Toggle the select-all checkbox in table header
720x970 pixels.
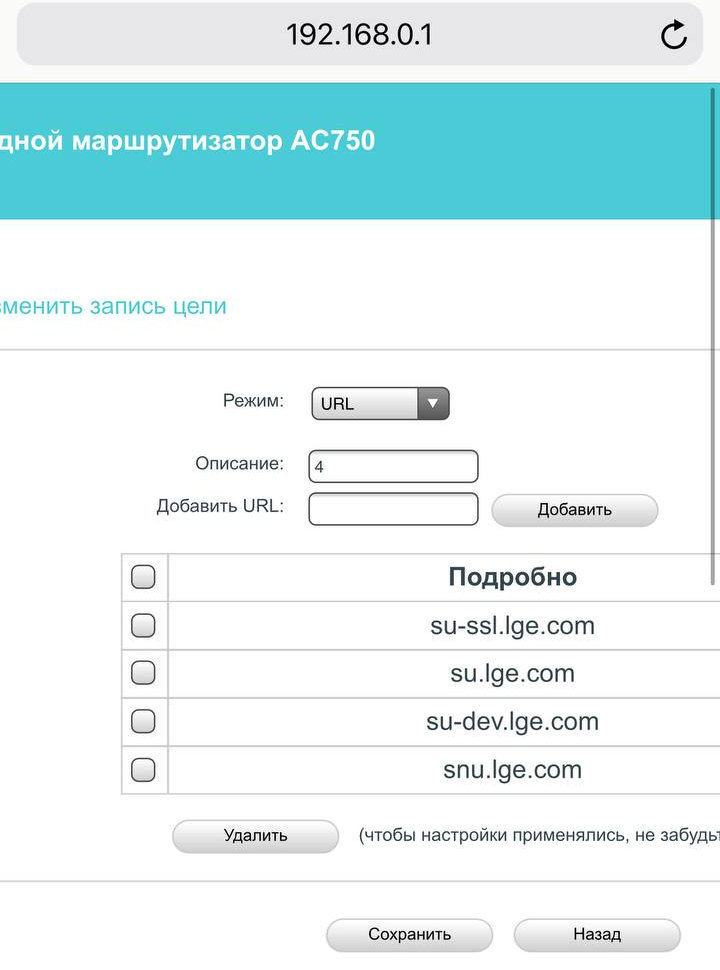tap(144, 577)
